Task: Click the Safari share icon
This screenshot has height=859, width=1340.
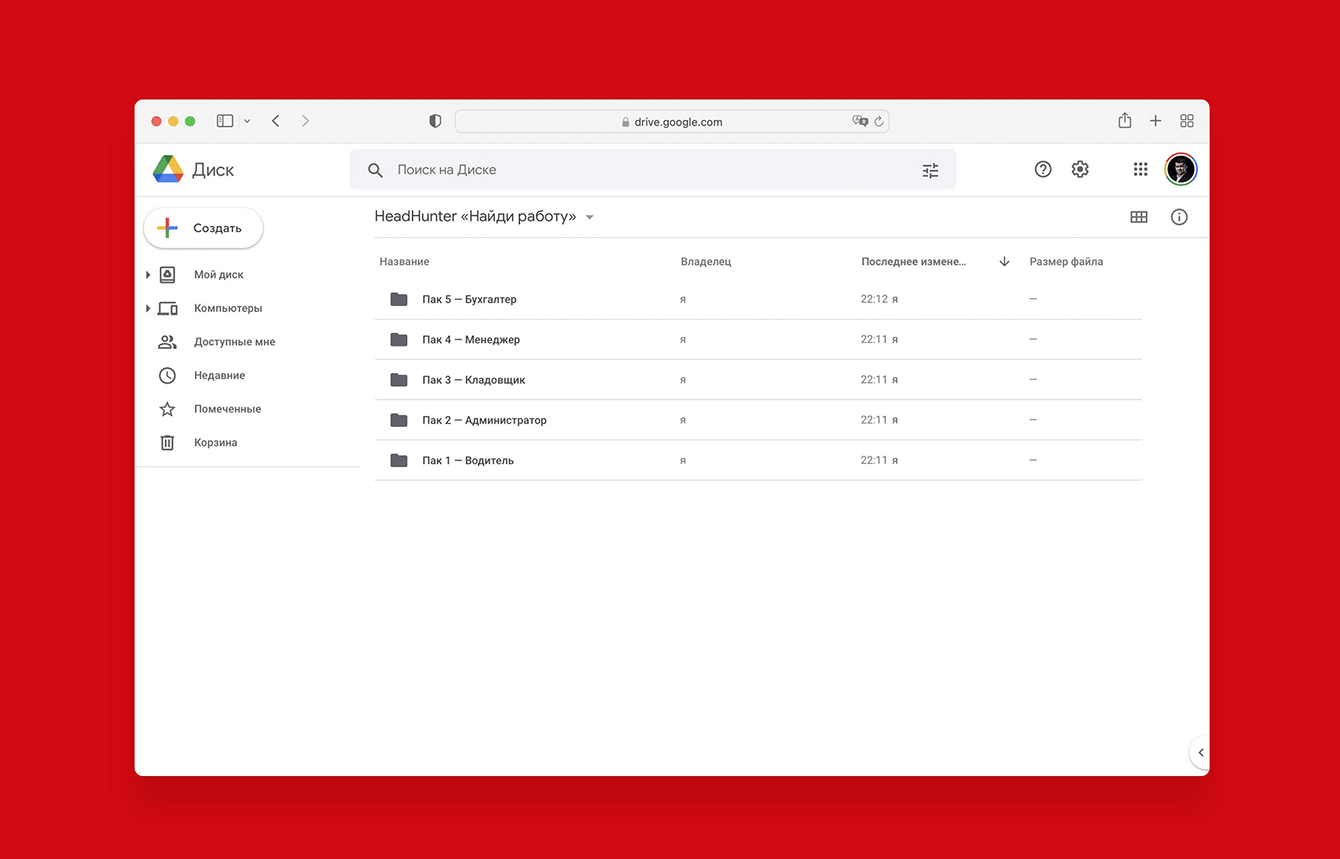Action: coord(1125,120)
